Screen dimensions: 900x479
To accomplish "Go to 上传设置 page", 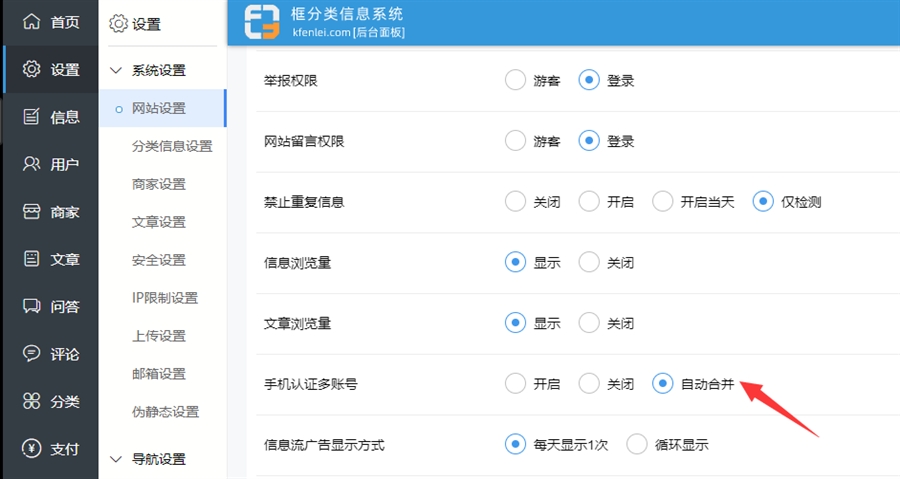I will click(159, 336).
